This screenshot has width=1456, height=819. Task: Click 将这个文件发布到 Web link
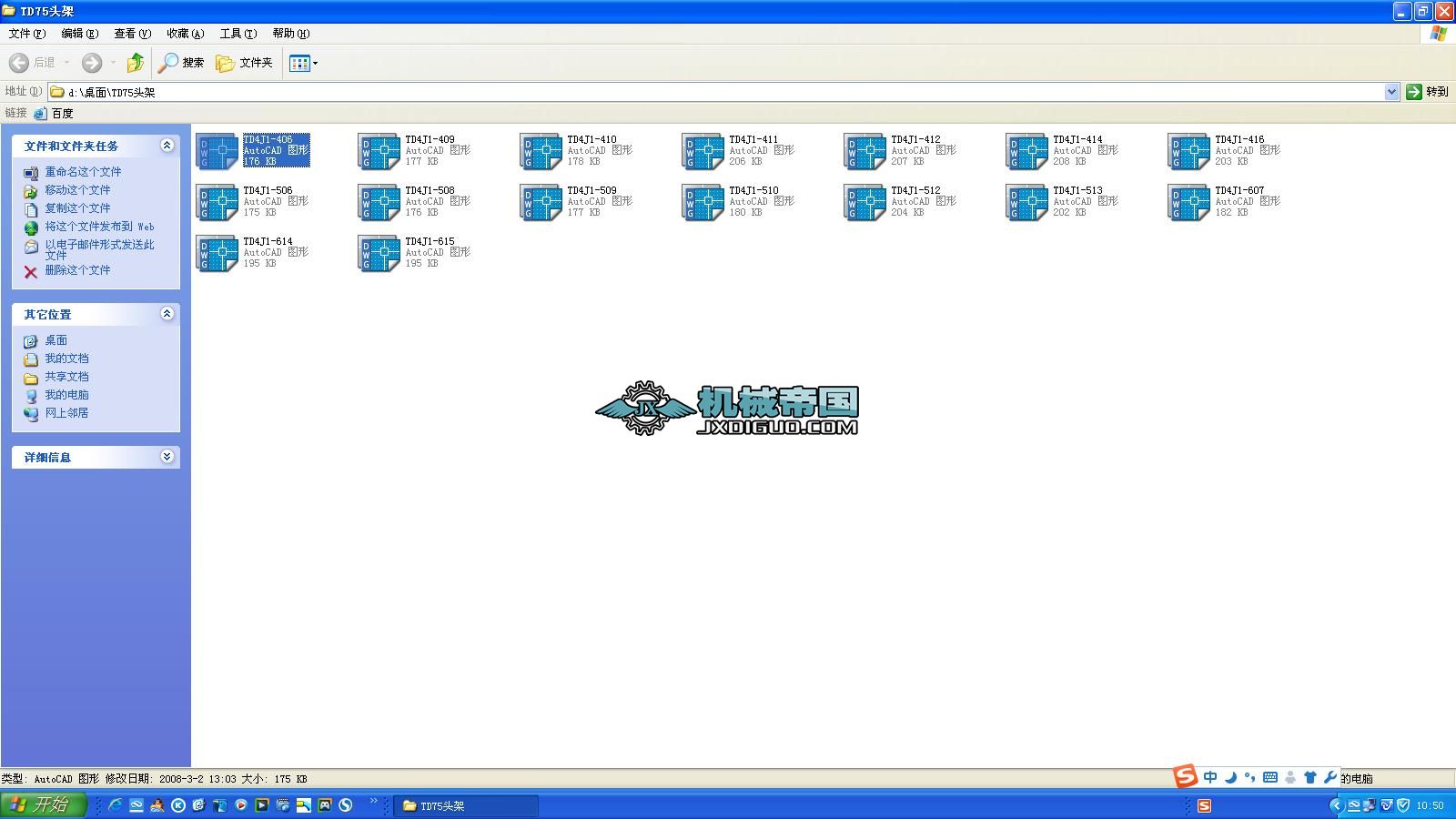click(100, 227)
